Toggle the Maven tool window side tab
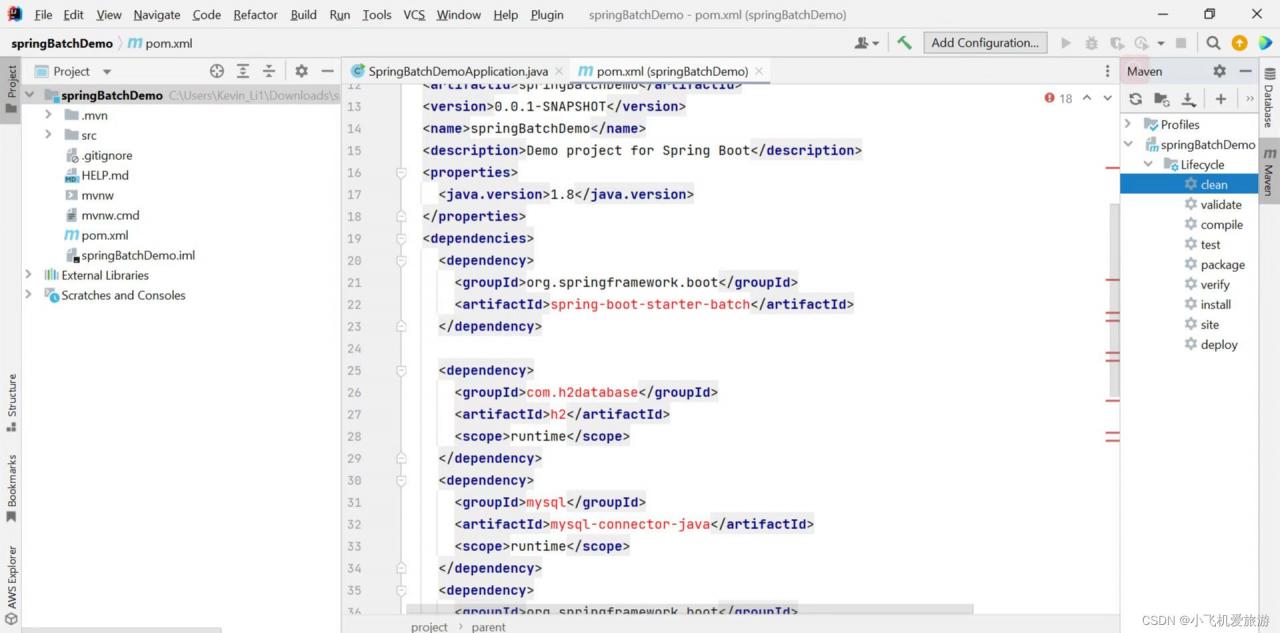The width and height of the screenshot is (1280, 633). [1269, 172]
